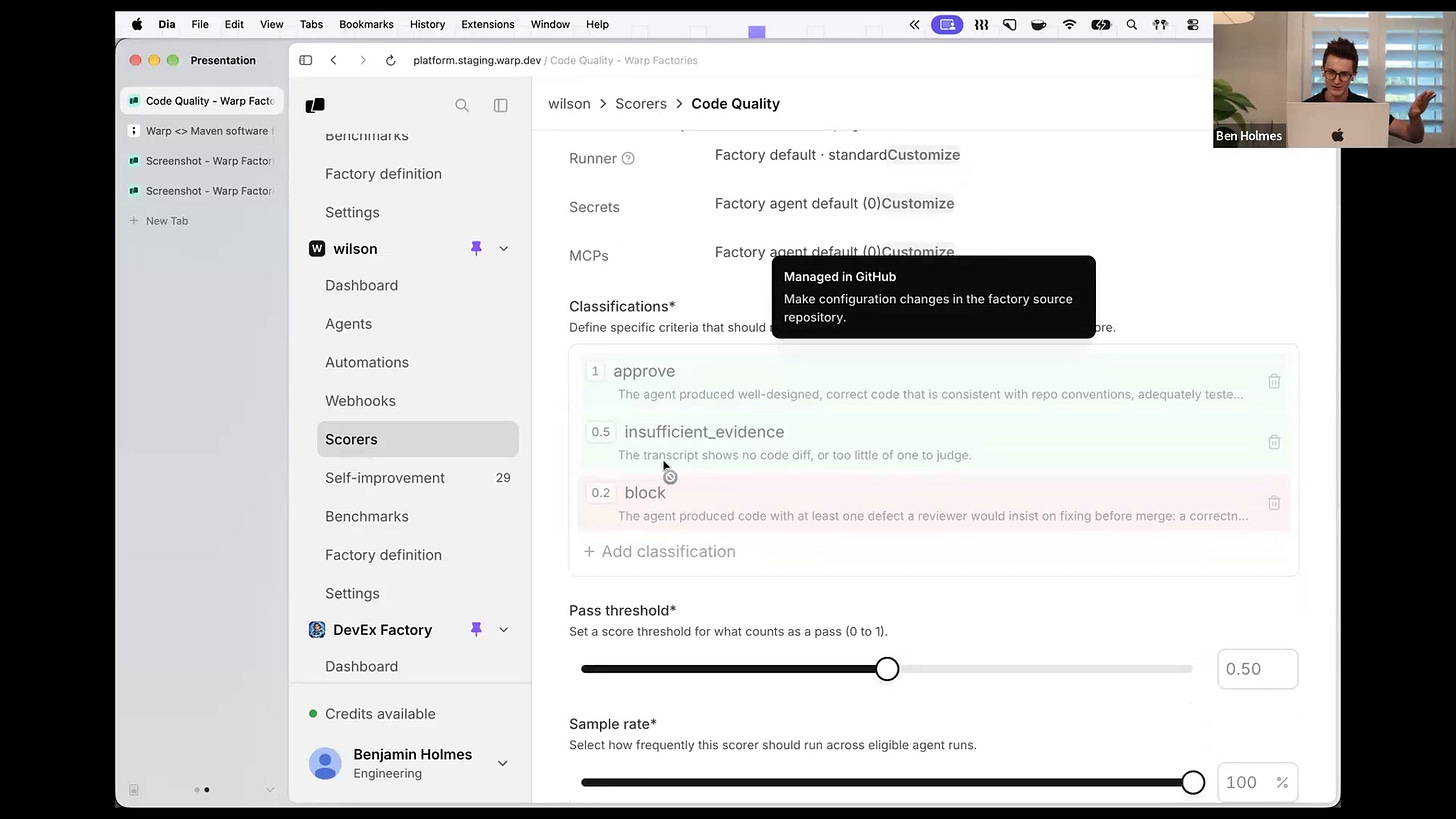The width and height of the screenshot is (1456, 819).
Task: Select the insufficient_evidence classification name
Action: click(x=704, y=432)
